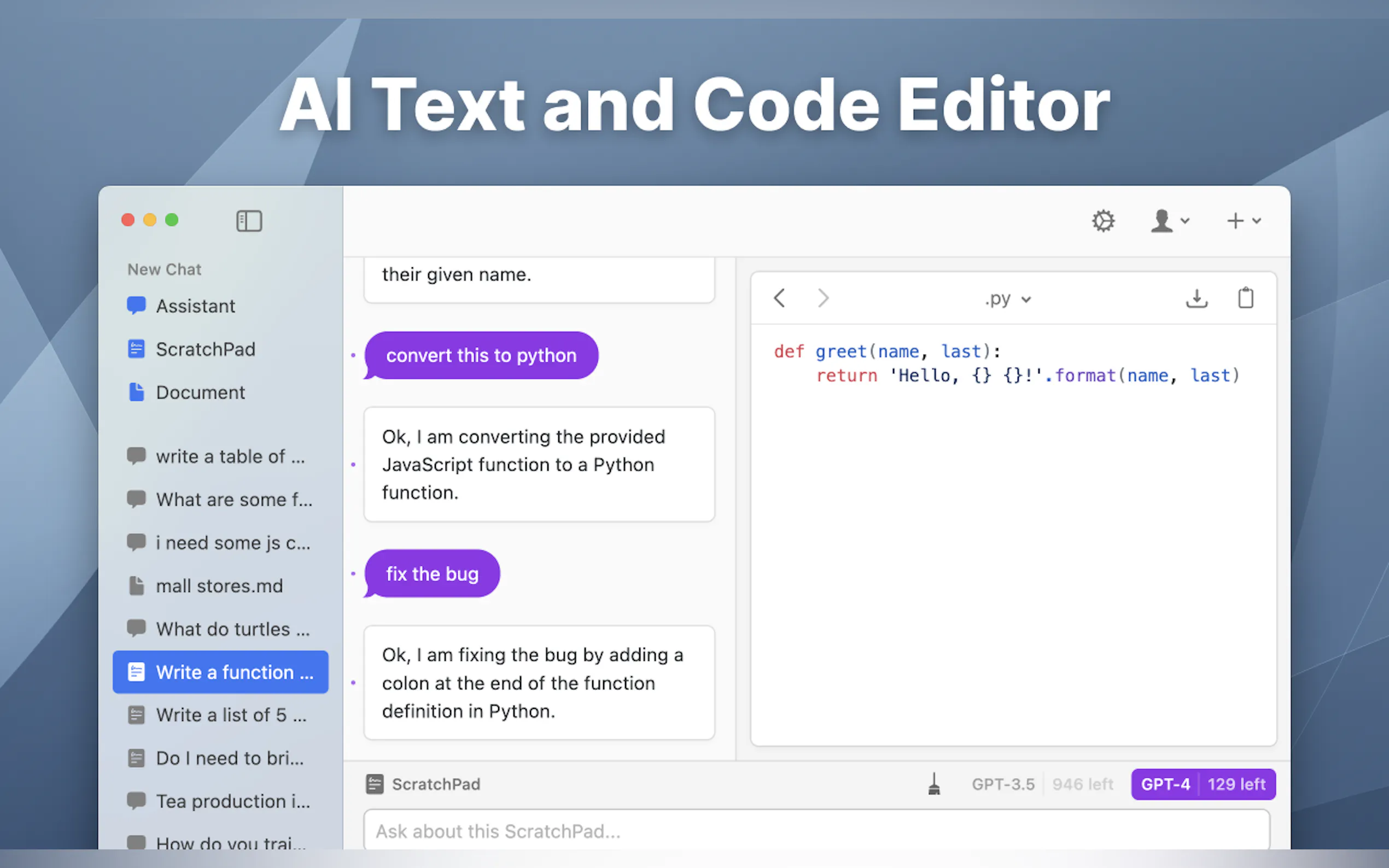Viewport: 1389px width, 868px height.
Task: Toggle the sidebar panel icon
Action: click(249, 221)
